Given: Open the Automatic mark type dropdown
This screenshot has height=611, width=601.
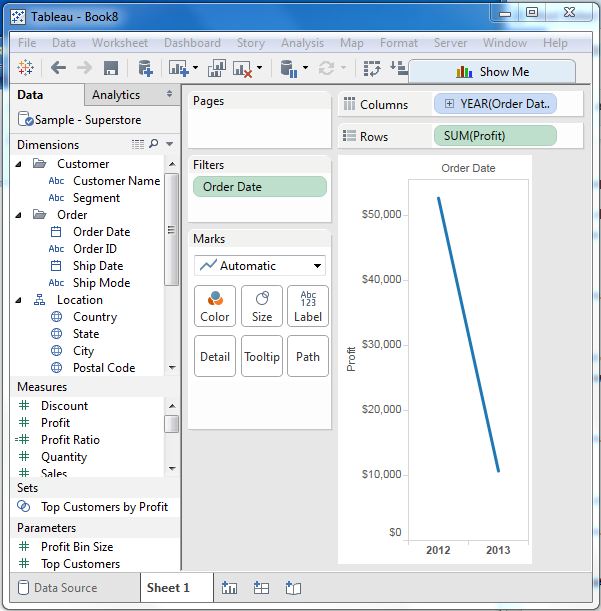Looking at the screenshot, I should (260, 266).
